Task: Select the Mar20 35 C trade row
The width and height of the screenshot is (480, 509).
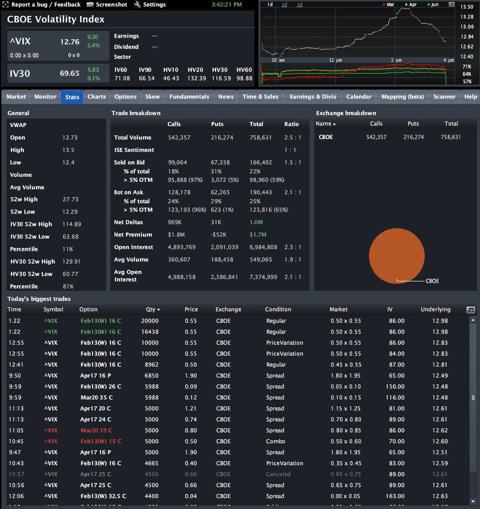Action: [x=237, y=398]
